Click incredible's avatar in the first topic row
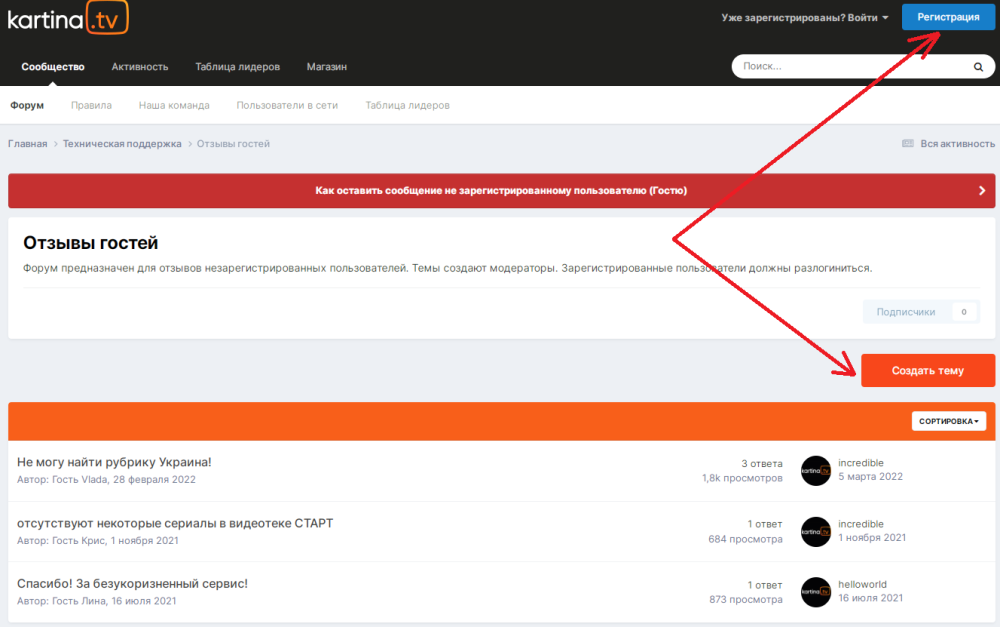1000x627 pixels. click(816, 471)
